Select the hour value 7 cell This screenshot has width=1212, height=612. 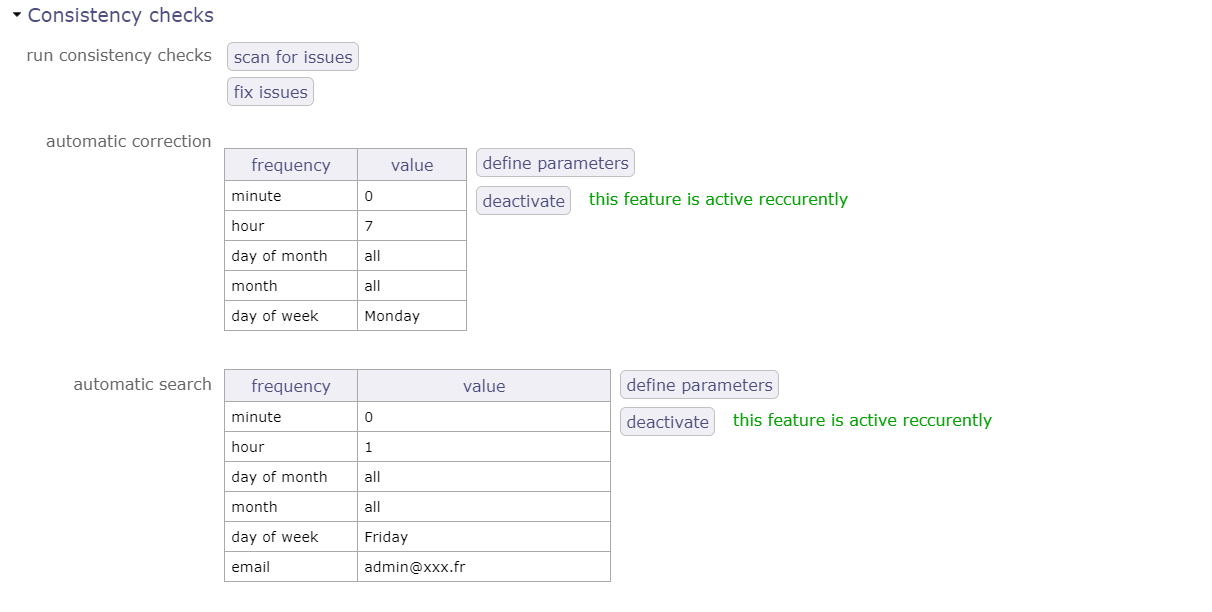coord(411,226)
